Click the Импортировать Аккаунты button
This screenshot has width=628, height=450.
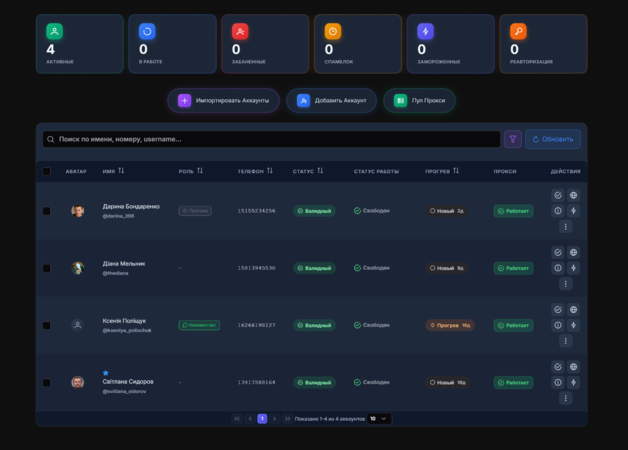click(224, 101)
